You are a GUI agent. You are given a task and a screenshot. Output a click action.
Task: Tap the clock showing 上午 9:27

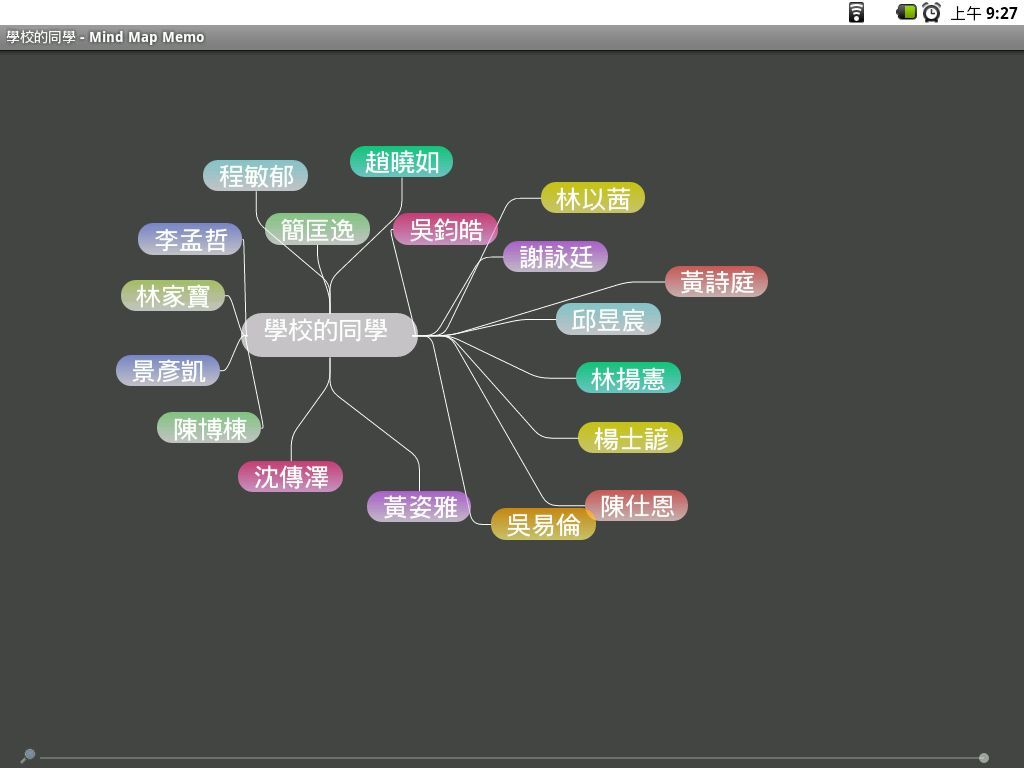(x=984, y=13)
